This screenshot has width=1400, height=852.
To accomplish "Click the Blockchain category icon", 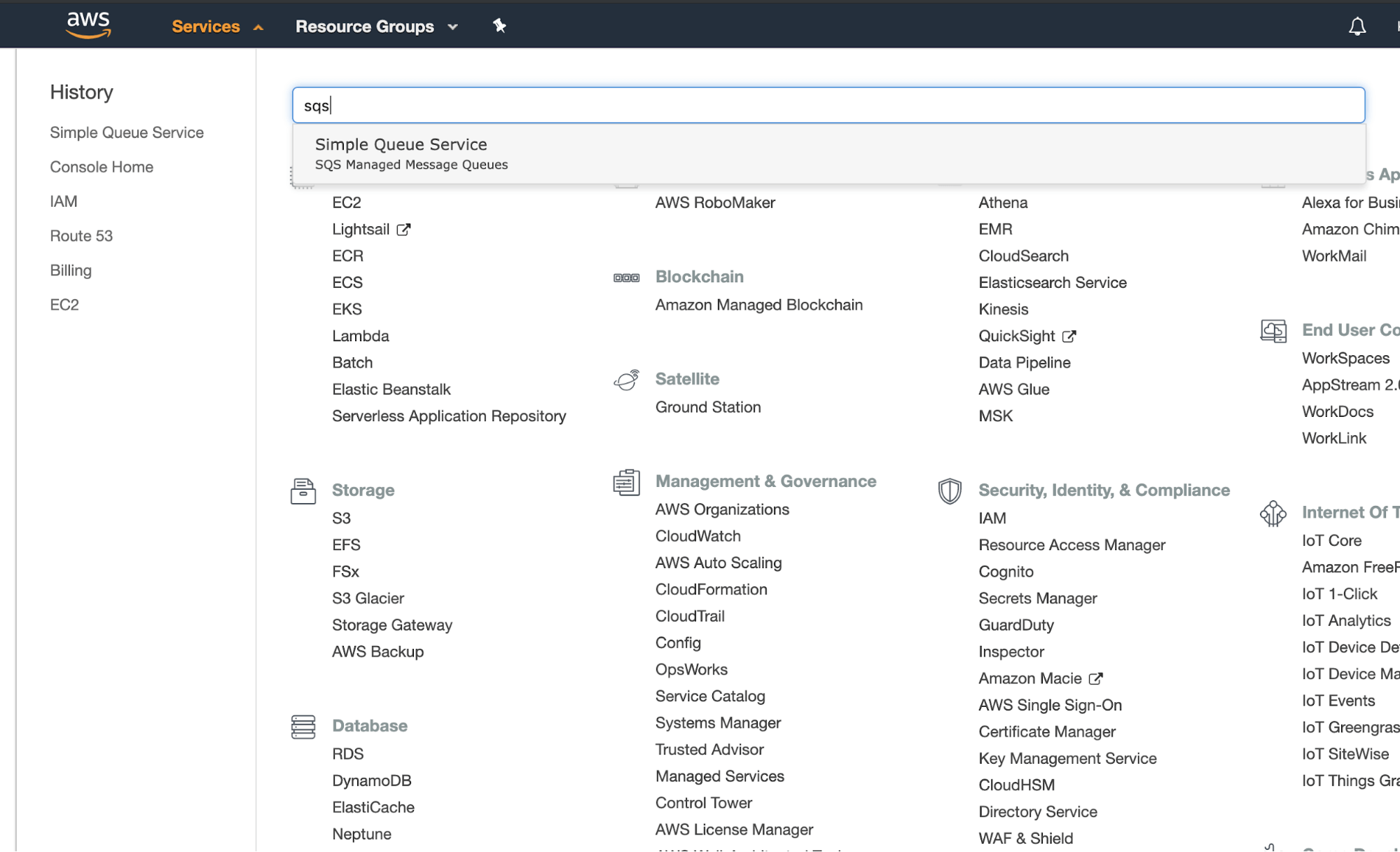I will tap(626, 277).
